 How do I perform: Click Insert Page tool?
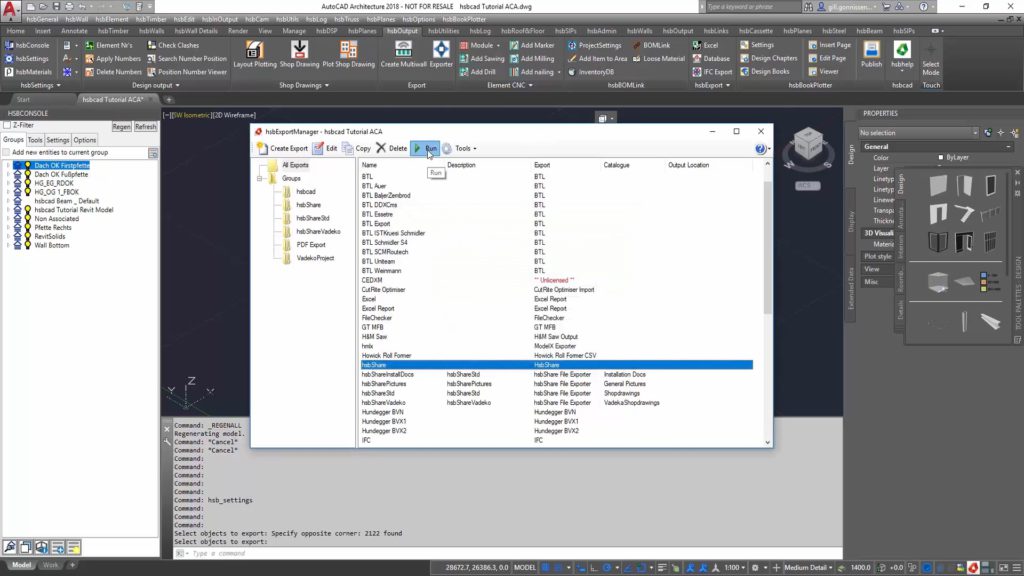(829, 45)
